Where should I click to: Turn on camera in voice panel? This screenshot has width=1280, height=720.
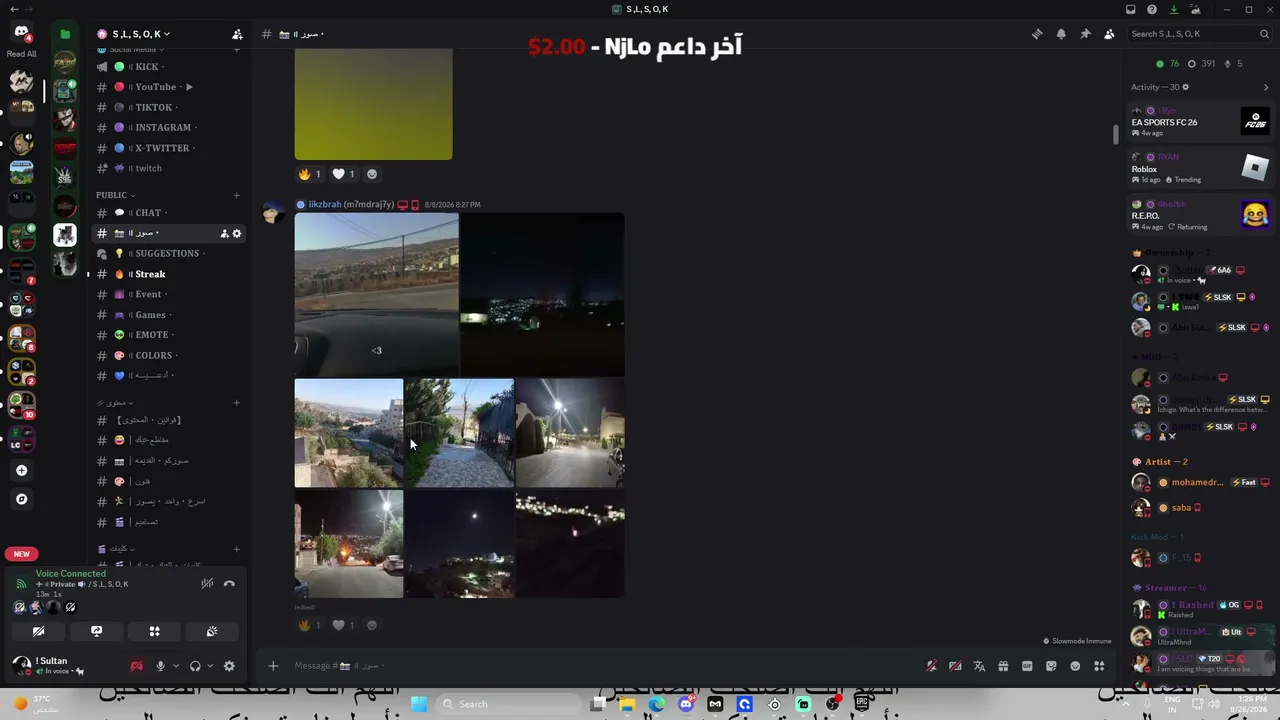tap(38, 631)
